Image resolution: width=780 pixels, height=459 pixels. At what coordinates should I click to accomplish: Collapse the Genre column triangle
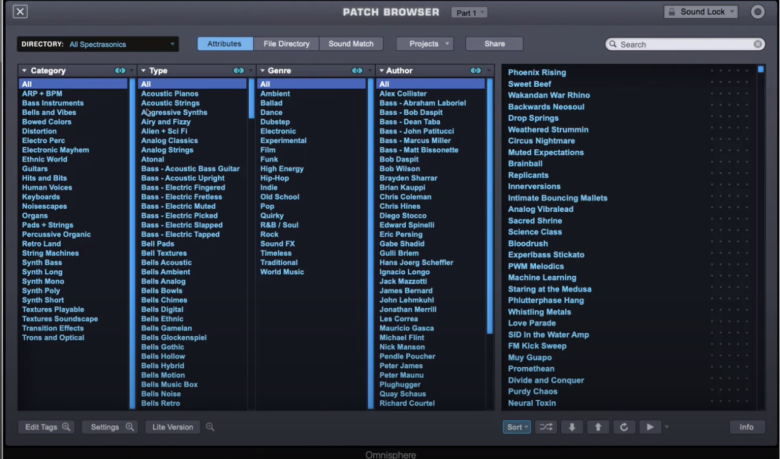click(x=262, y=71)
